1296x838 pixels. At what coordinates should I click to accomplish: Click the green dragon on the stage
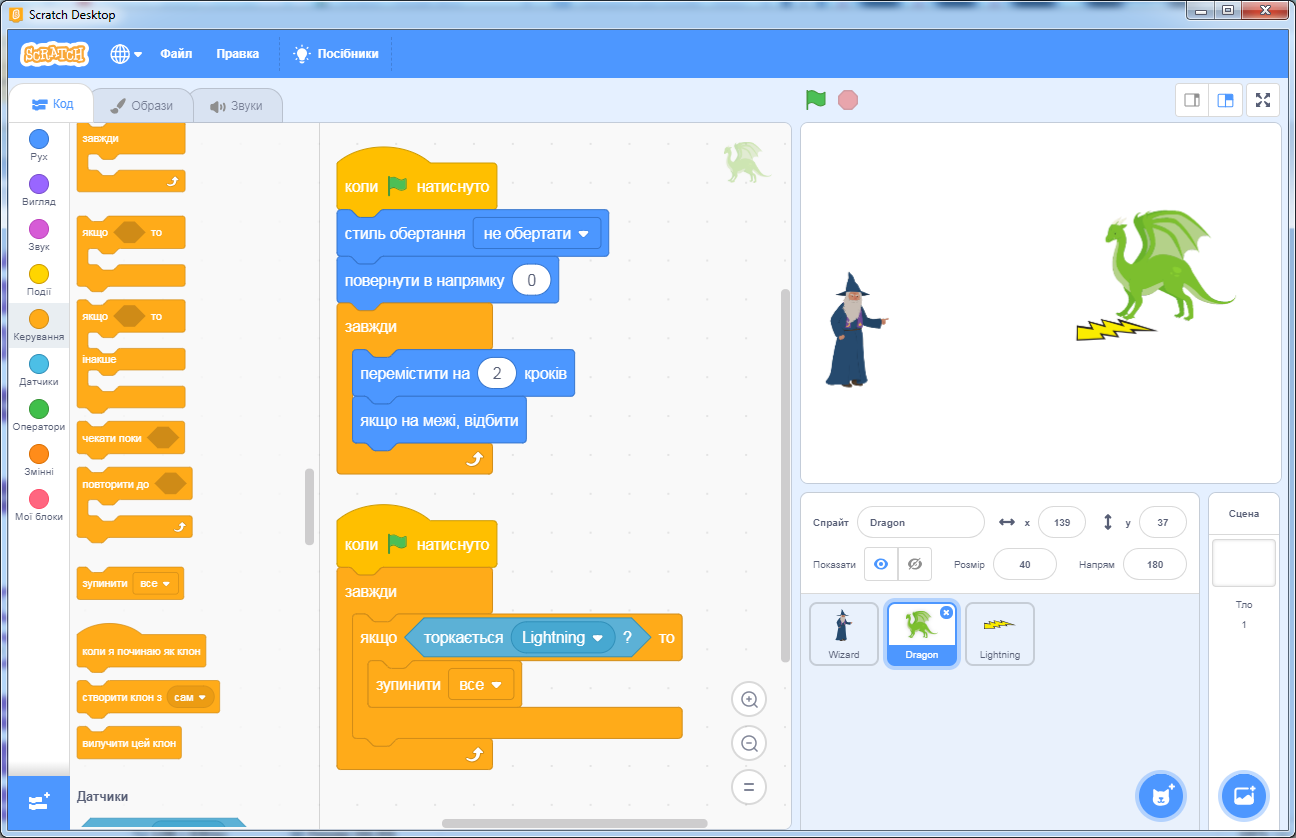[1167, 265]
